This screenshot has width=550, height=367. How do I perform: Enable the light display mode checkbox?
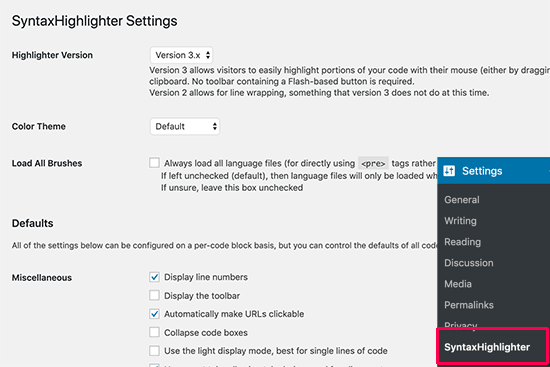(x=154, y=351)
